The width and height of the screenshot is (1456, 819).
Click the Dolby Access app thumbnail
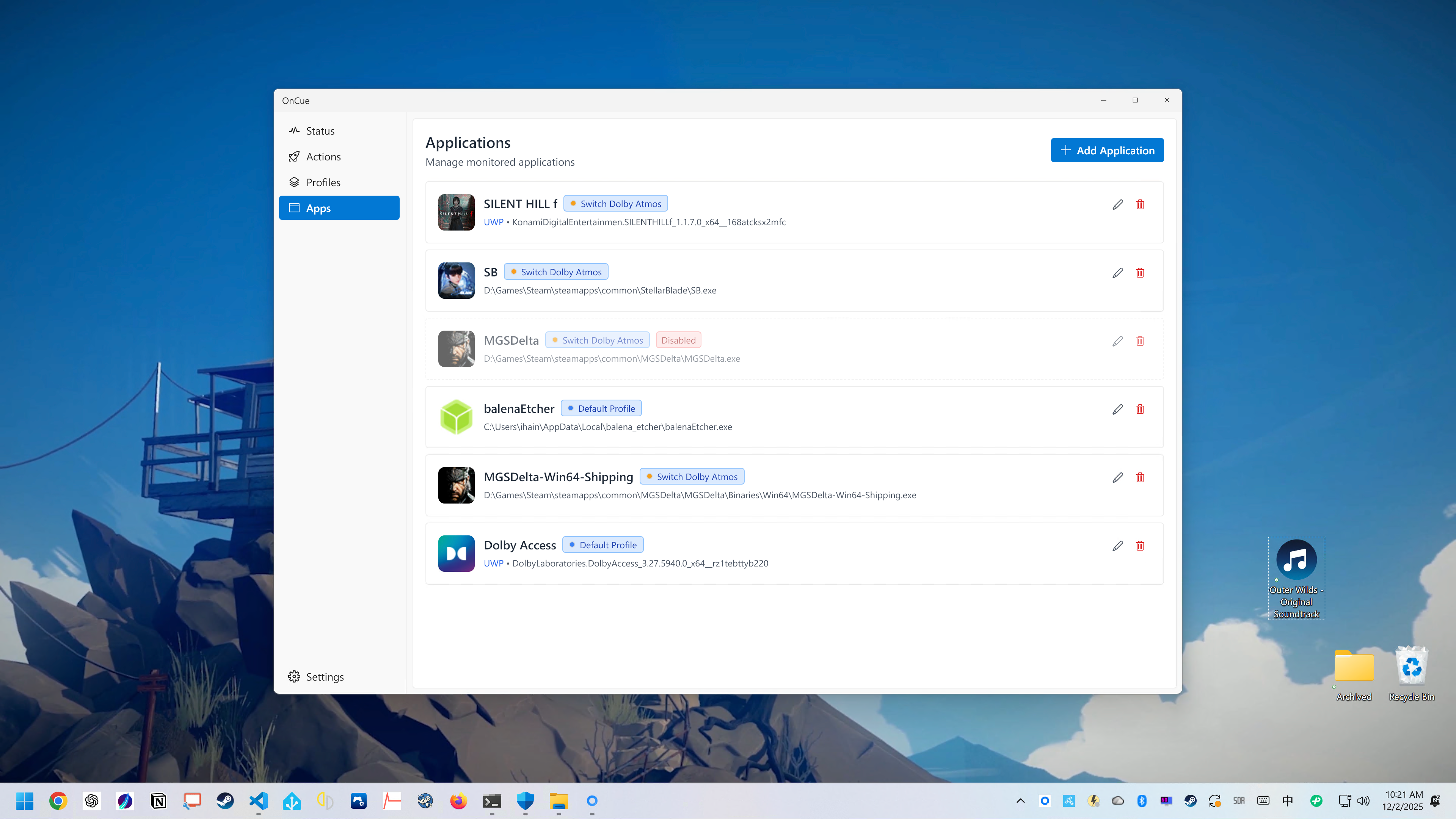coord(455,553)
